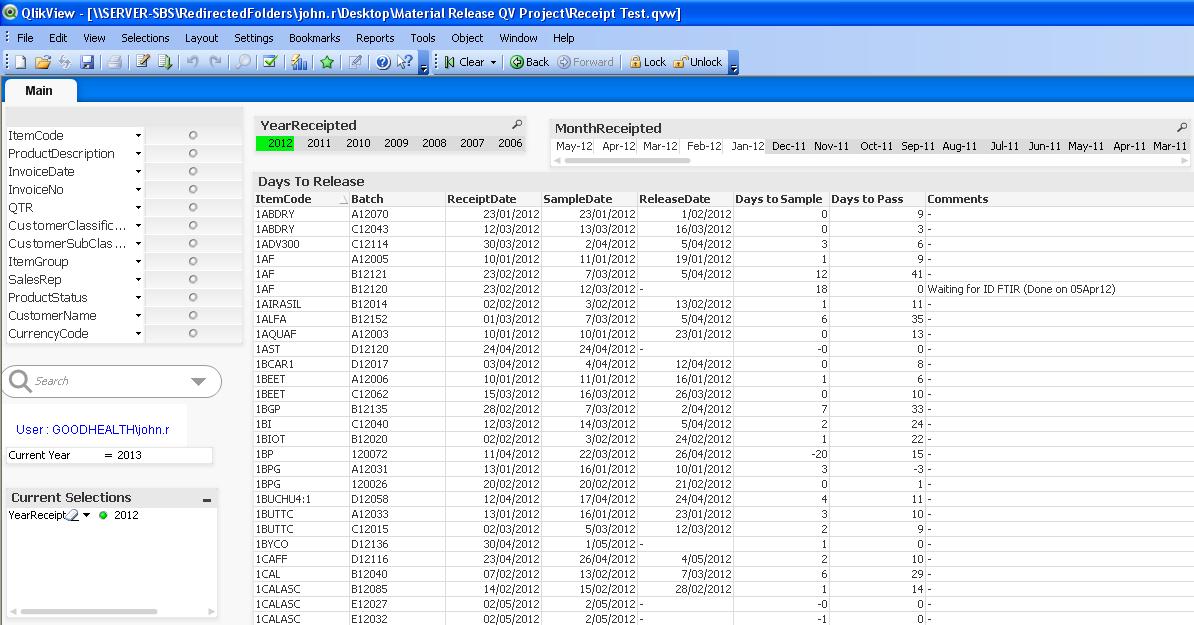
Task: Click the radio indicator next to ItemCode
Action: (x=193, y=136)
